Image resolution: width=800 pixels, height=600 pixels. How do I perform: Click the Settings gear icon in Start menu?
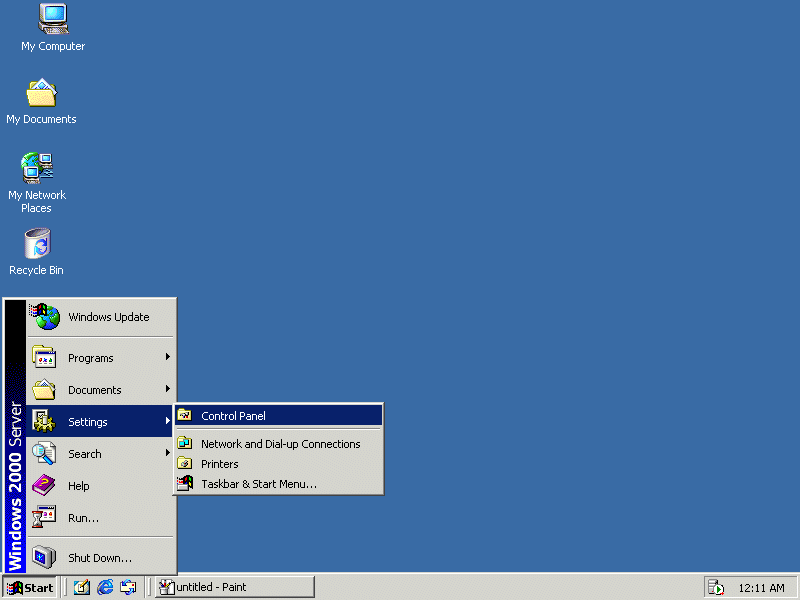44,421
